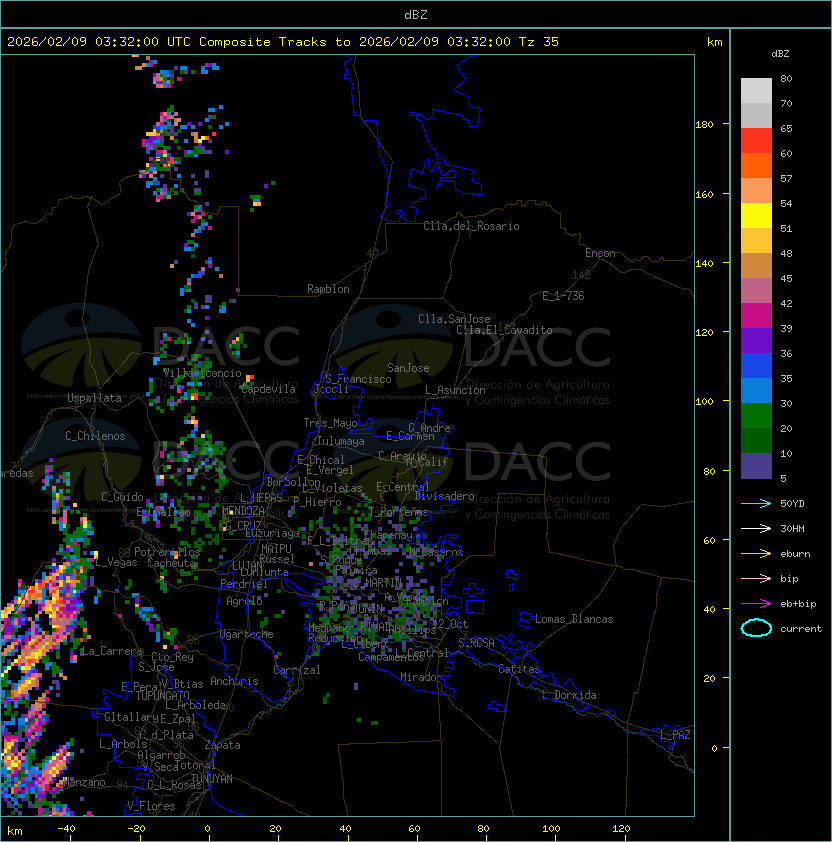Select the purple 36 dBZ color swatch
832x842 pixels.
point(756,340)
